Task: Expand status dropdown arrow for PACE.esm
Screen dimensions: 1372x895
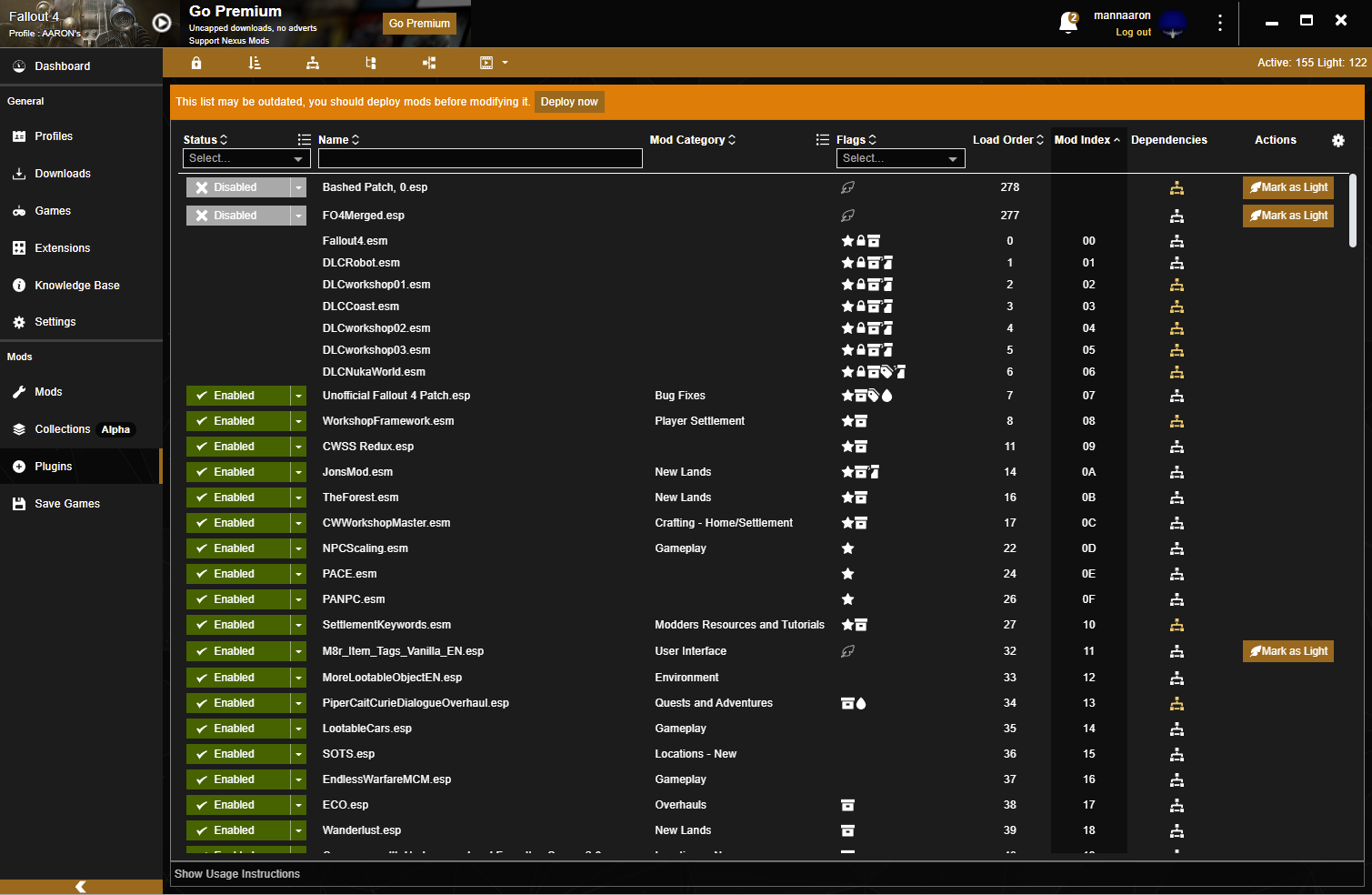Action: [298, 574]
